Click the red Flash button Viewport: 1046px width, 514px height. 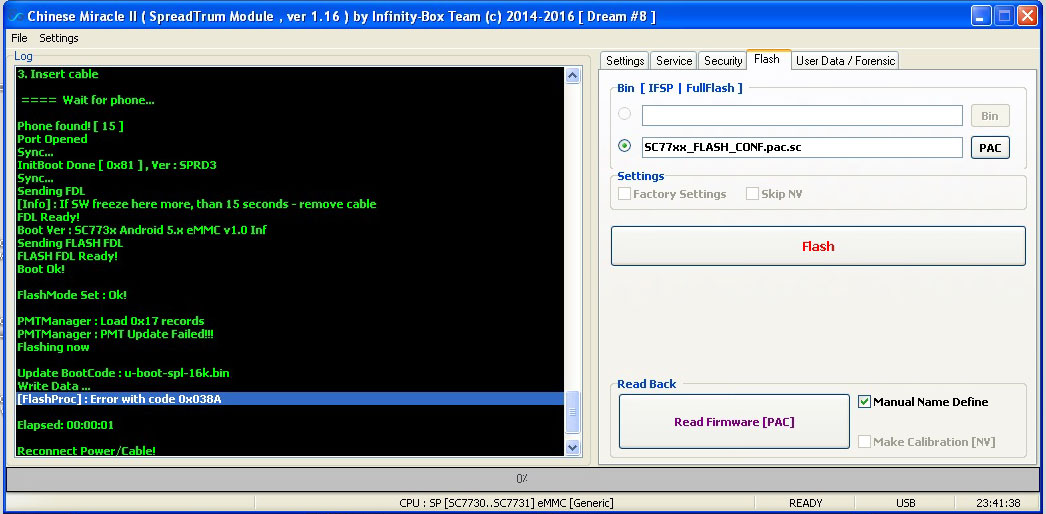tap(818, 246)
